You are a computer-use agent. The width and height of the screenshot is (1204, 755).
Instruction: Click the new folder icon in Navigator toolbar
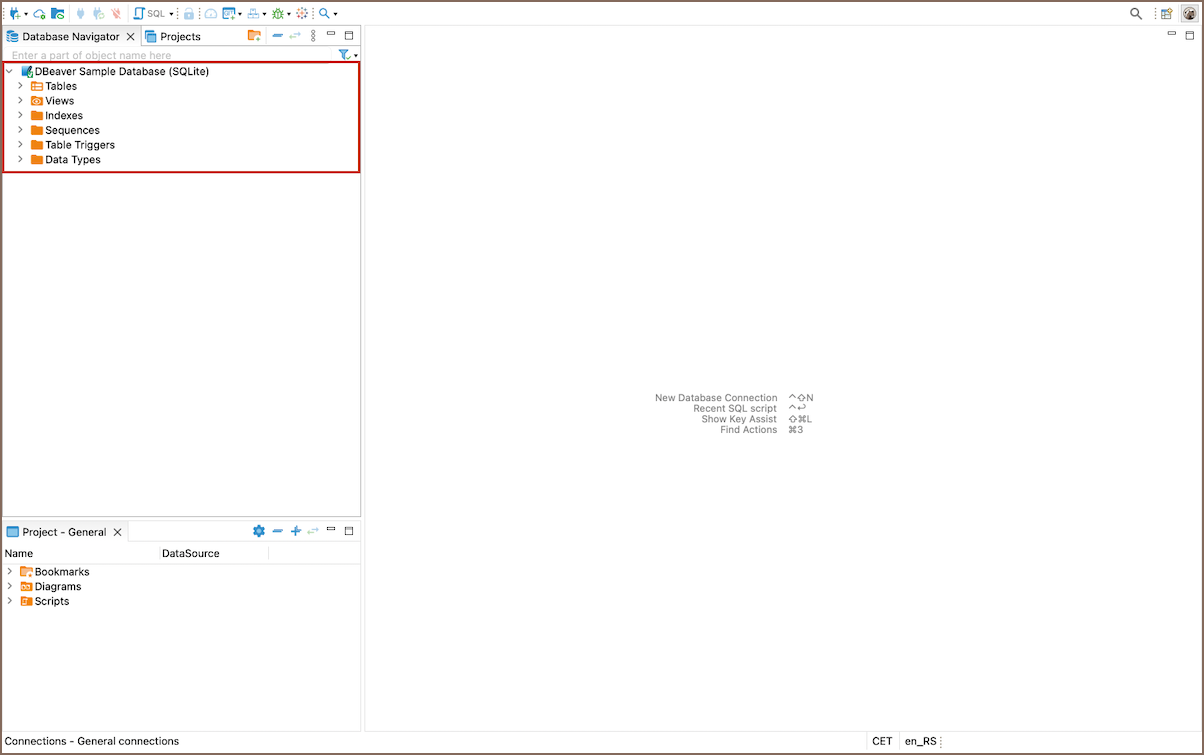tap(254, 36)
